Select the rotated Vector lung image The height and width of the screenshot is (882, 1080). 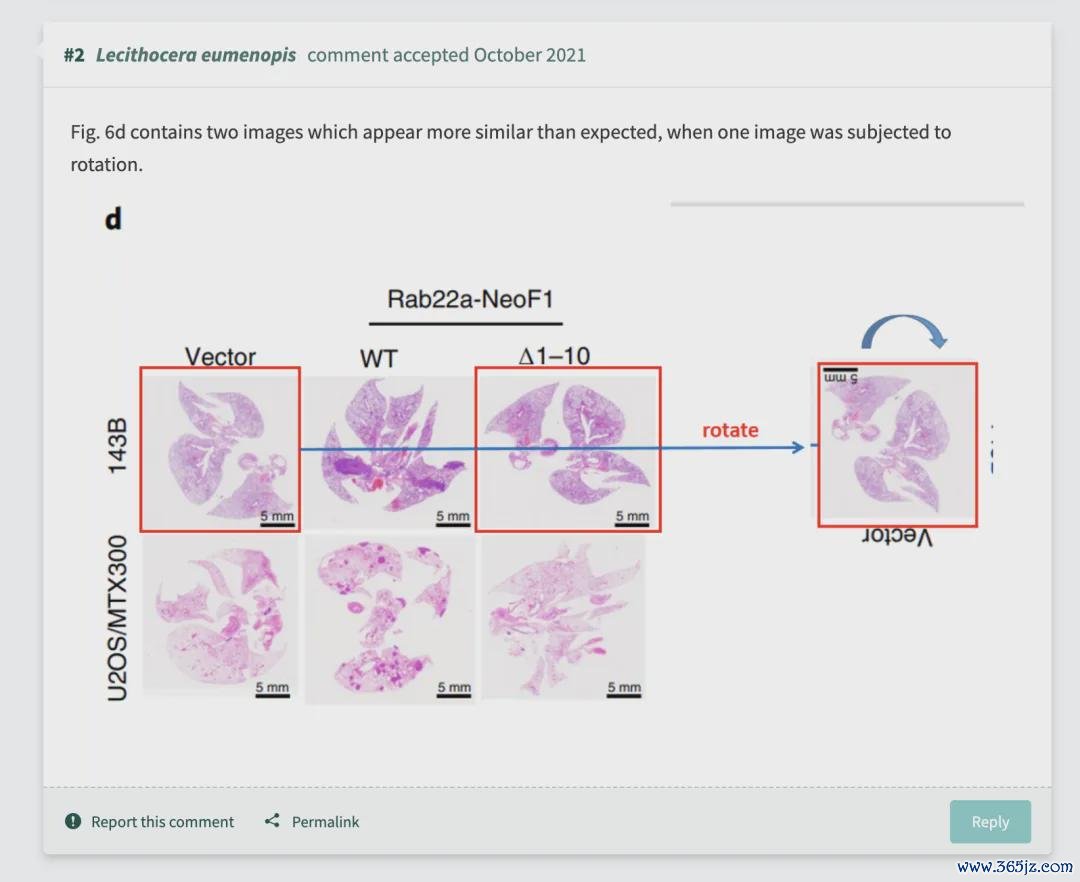point(897,445)
